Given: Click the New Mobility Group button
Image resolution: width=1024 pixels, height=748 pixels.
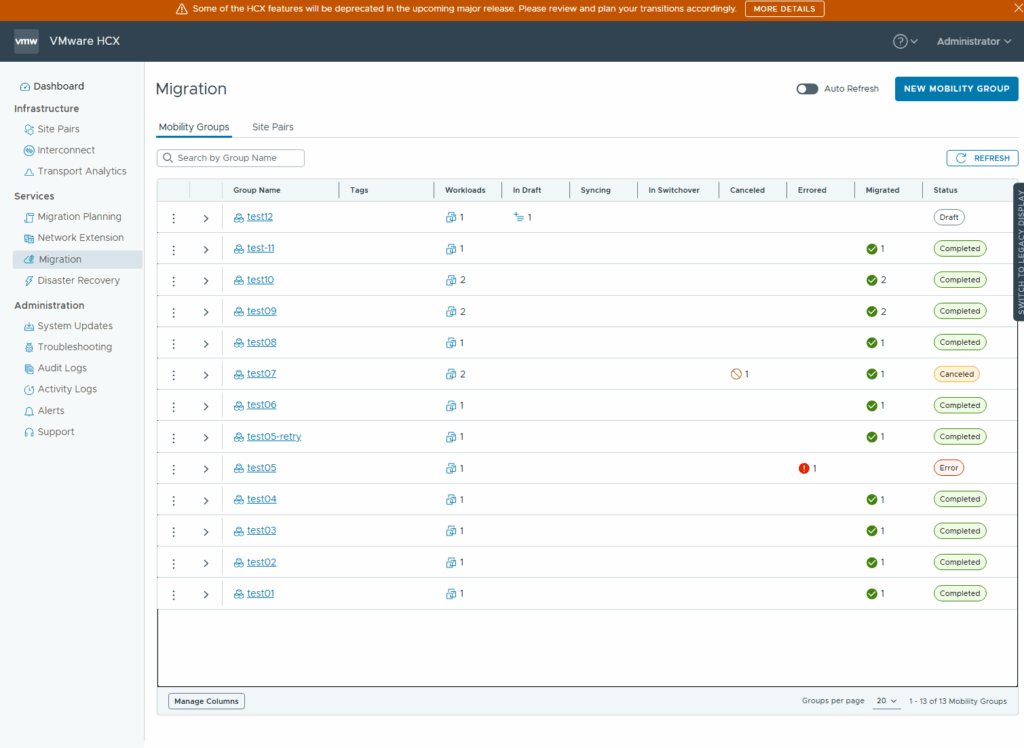Looking at the screenshot, I should click(956, 89).
